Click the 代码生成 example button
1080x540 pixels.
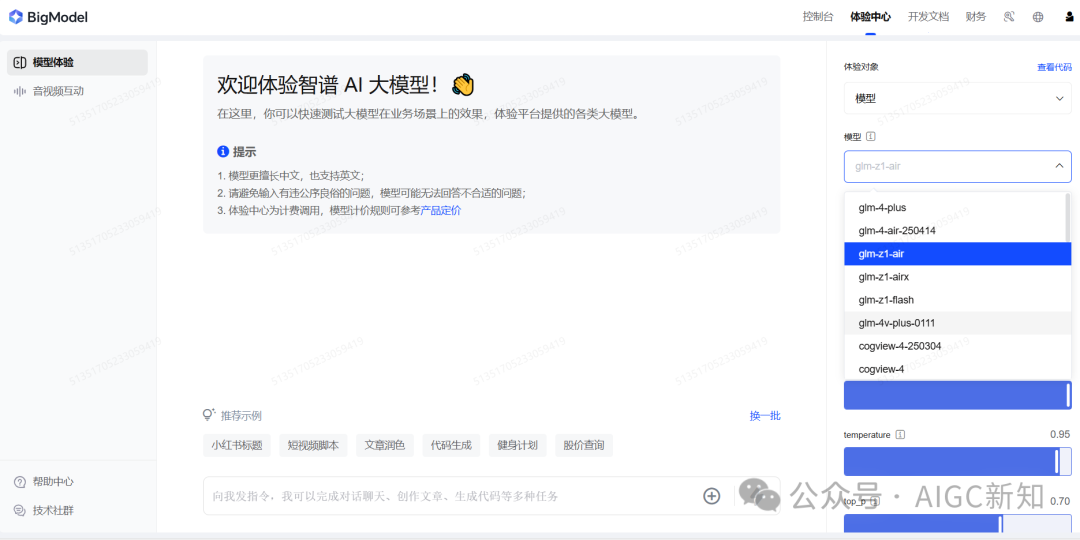(451, 446)
